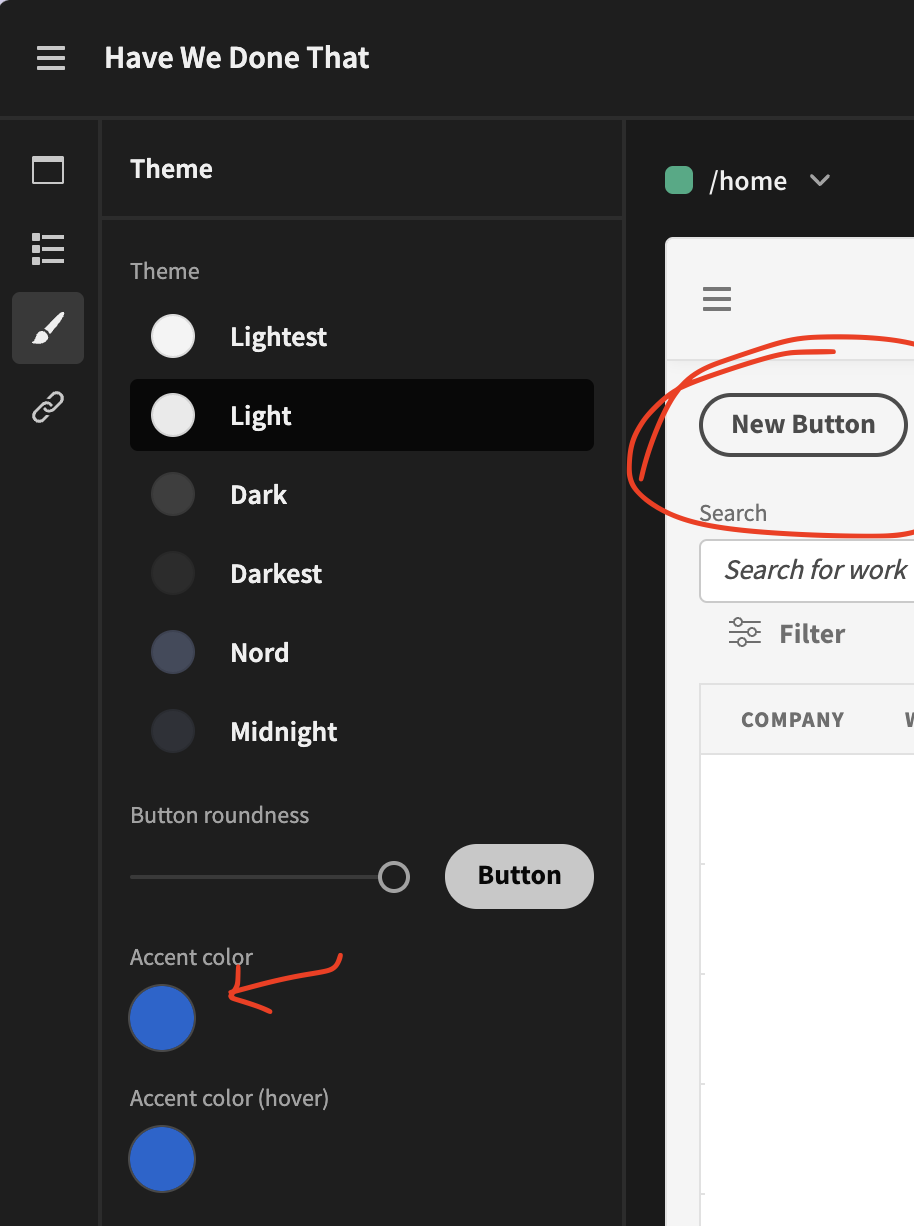The image size is (914, 1226).
Task: Open the Filter options using the sliders icon
Action: 743,632
